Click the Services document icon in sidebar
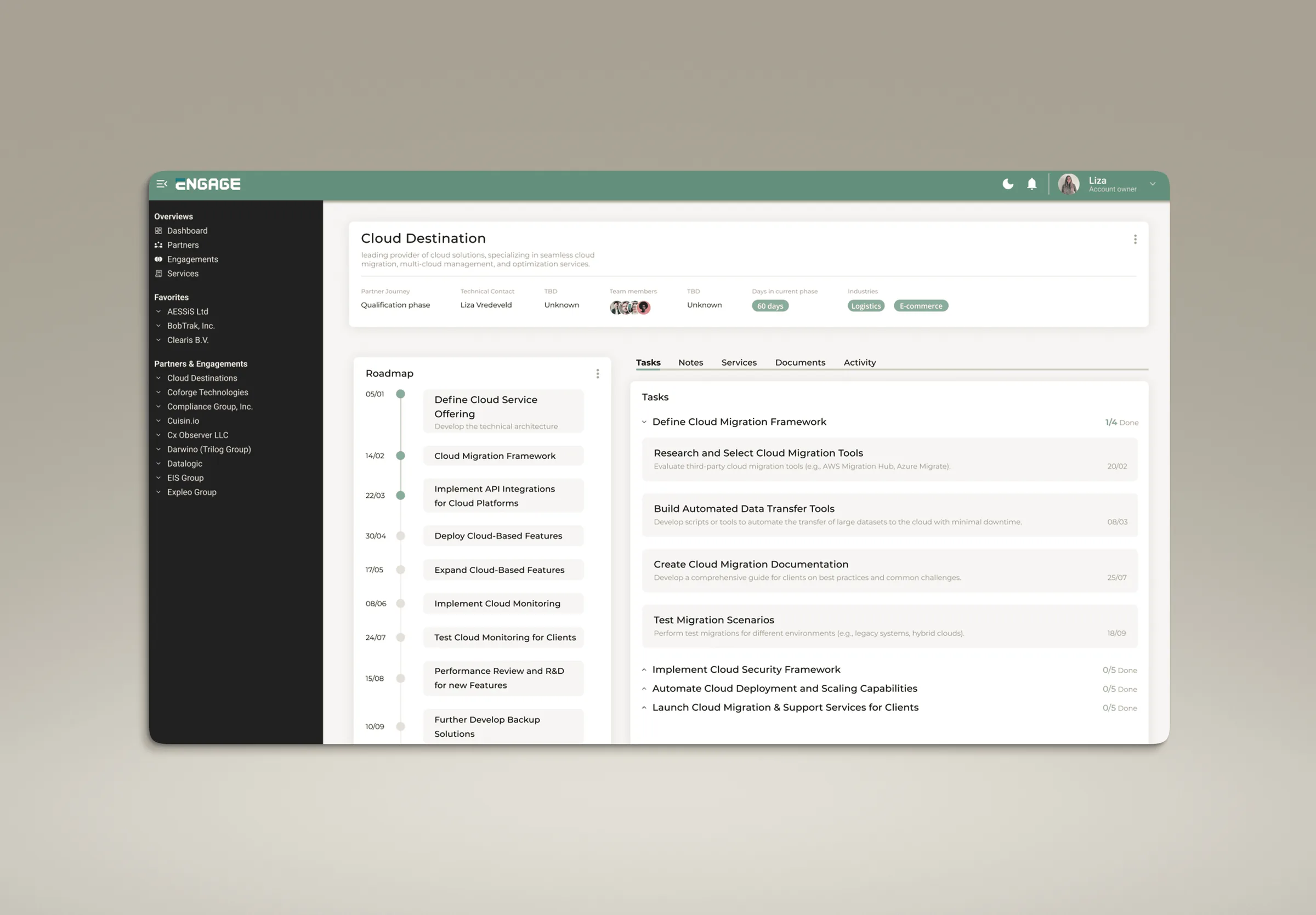The image size is (1316, 915). coord(159,274)
